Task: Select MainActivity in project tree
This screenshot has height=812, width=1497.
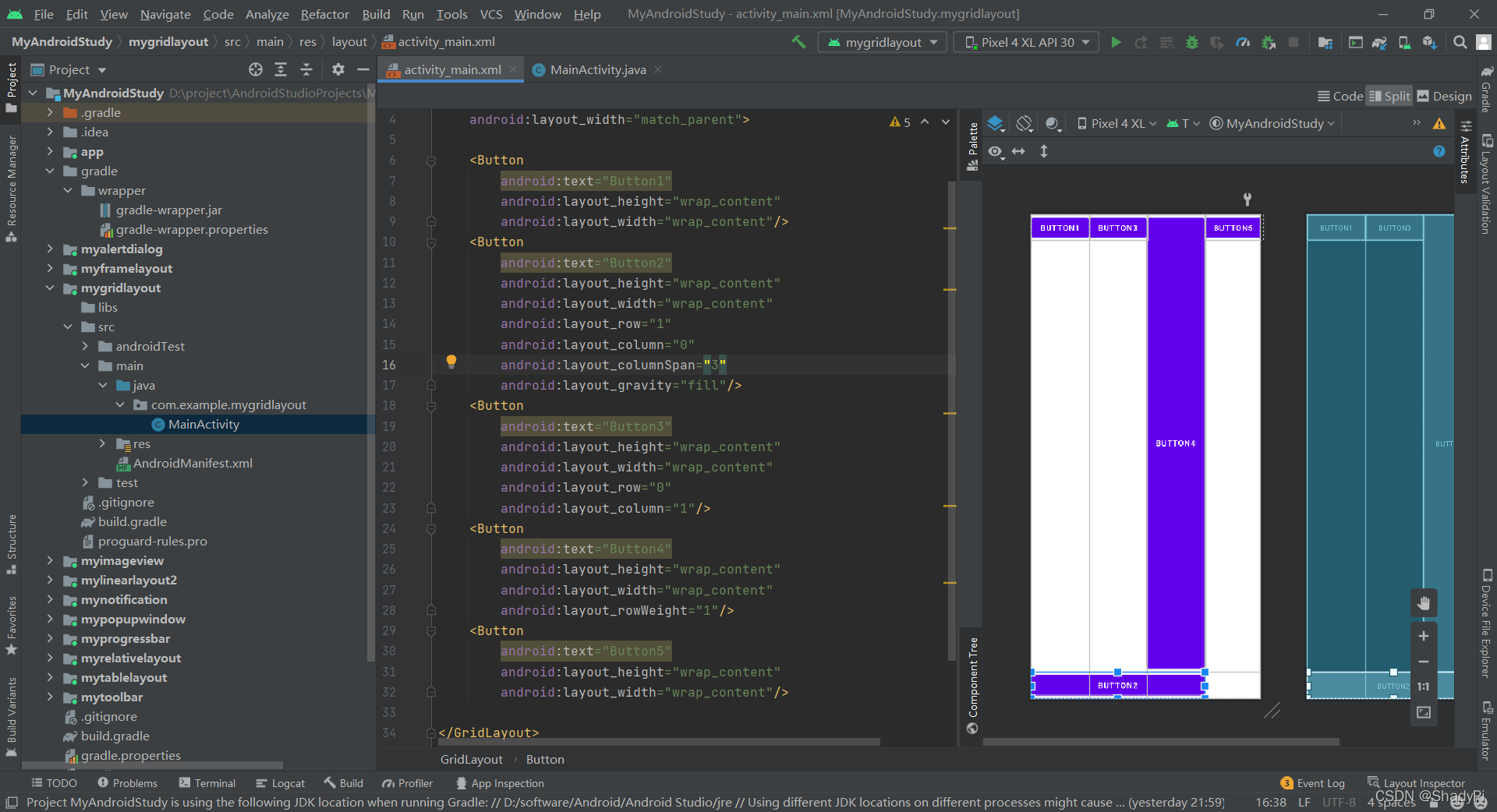Action: tap(195, 424)
